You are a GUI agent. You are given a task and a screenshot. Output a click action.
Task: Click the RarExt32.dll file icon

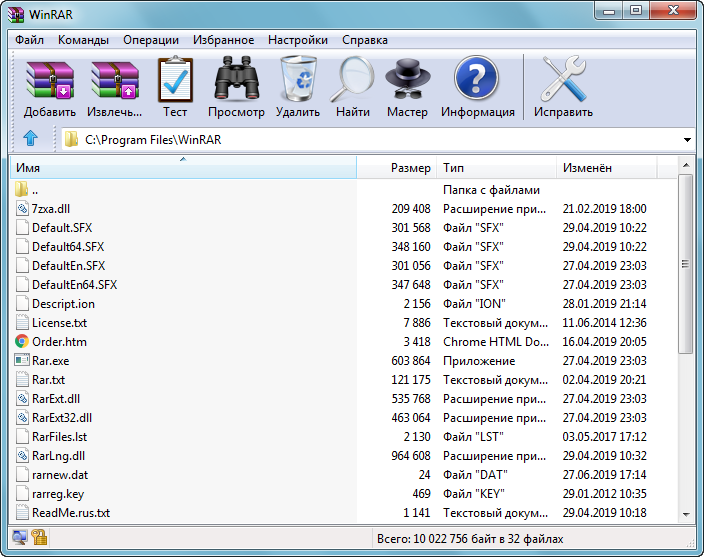pyautogui.click(x=22, y=417)
